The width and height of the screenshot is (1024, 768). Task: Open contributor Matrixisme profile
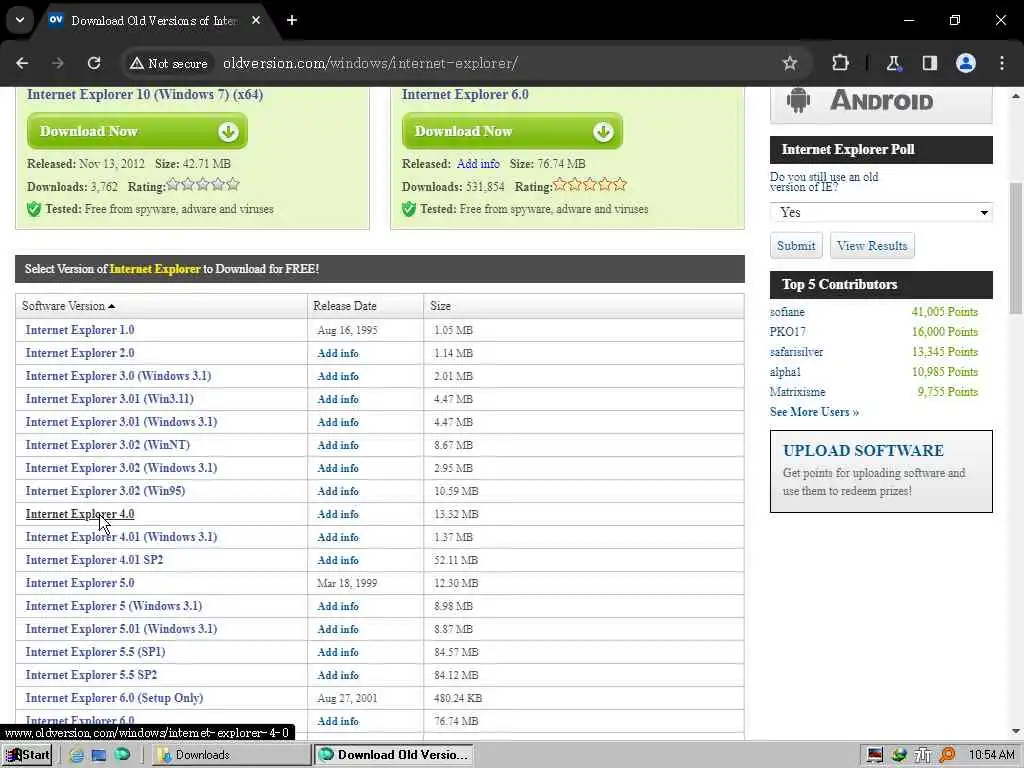pos(797,392)
